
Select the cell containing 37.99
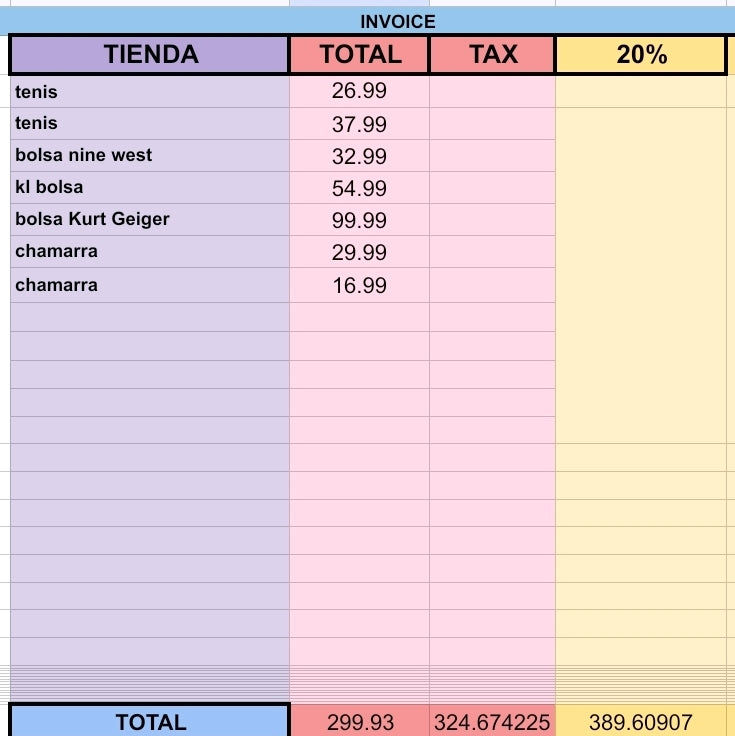pyautogui.click(x=360, y=124)
